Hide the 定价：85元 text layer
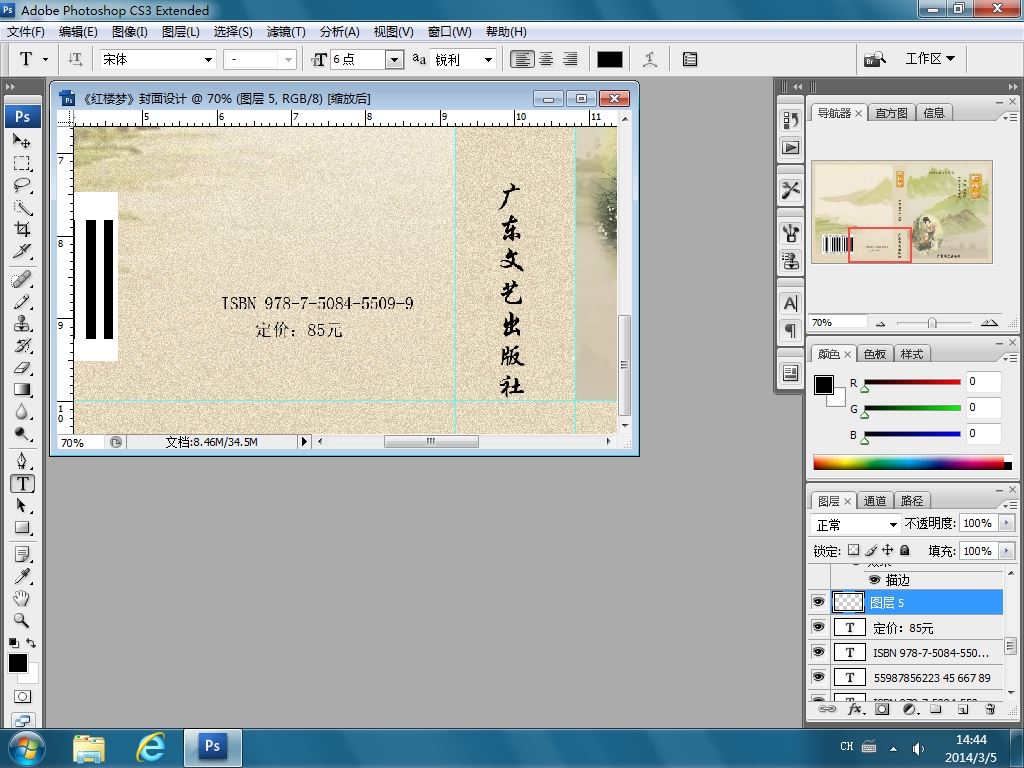Image resolution: width=1024 pixels, height=768 pixels. (x=818, y=627)
